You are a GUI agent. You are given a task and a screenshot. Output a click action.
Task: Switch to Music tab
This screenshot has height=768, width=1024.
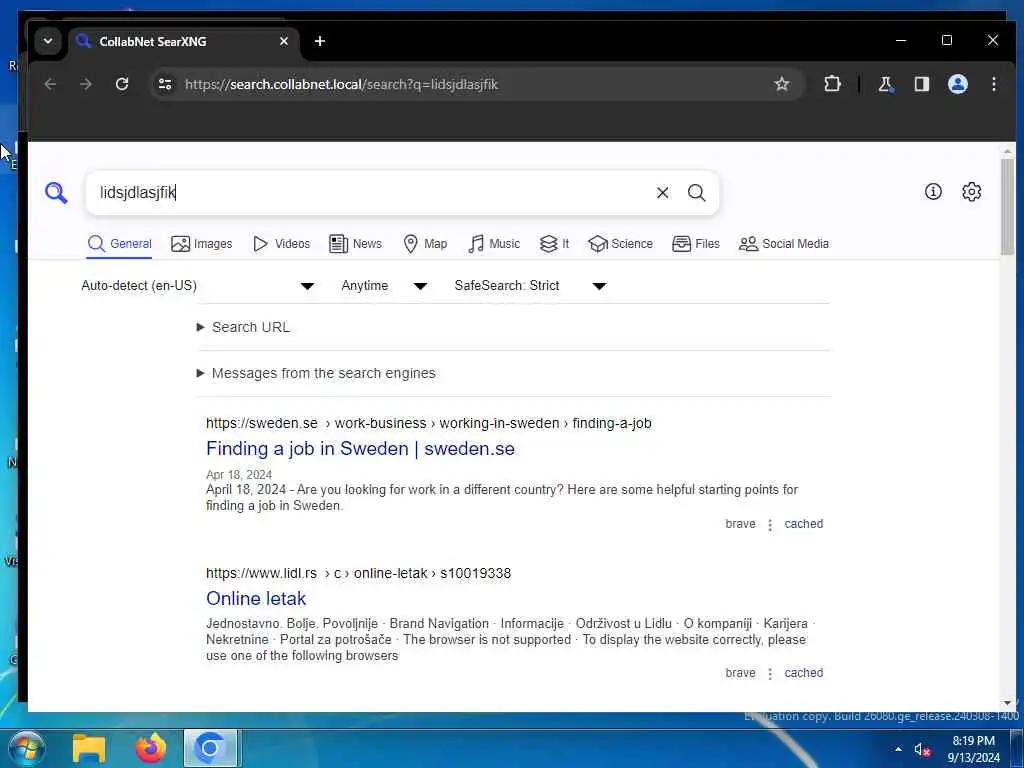click(494, 244)
